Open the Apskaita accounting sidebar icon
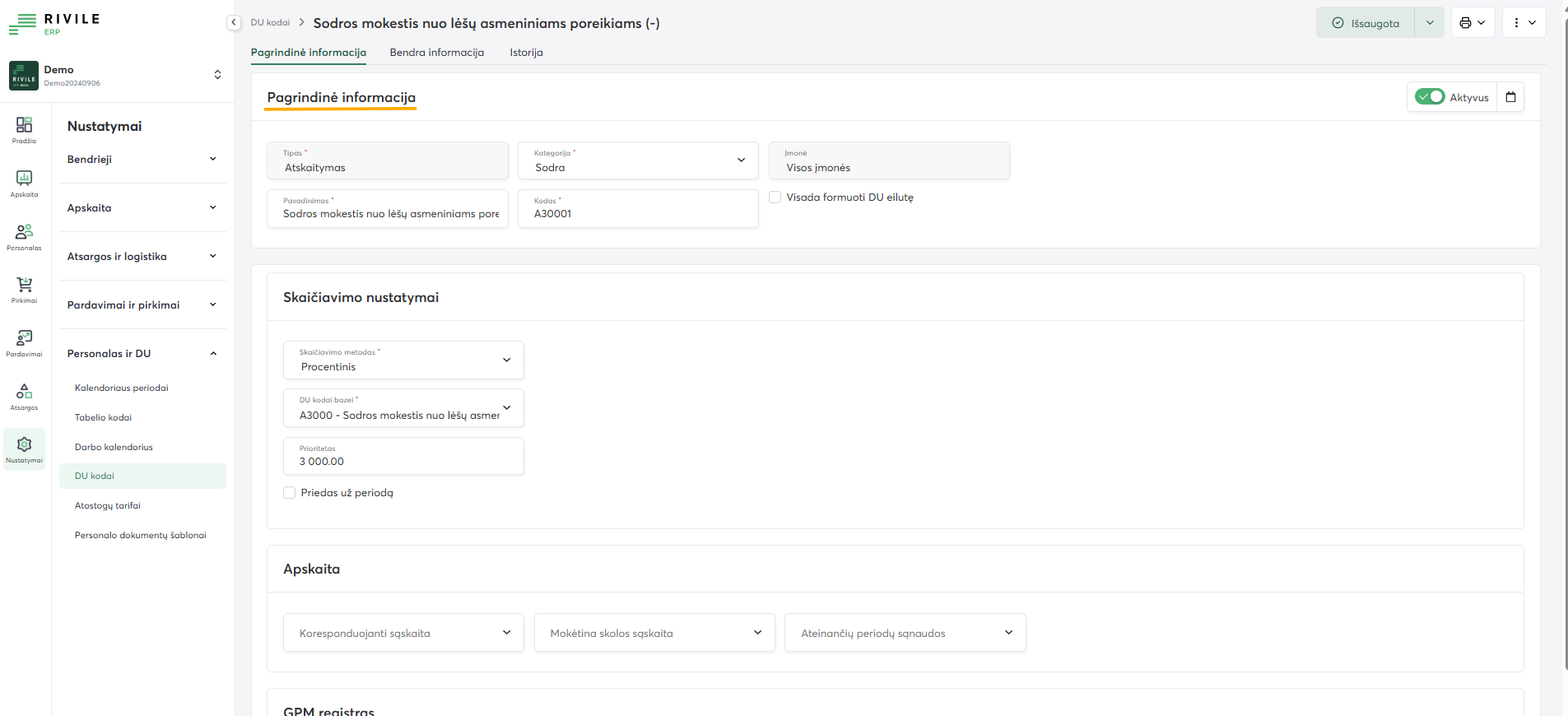The height and width of the screenshot is (716, 1568). pyautogui.click(x=24, y=183)
